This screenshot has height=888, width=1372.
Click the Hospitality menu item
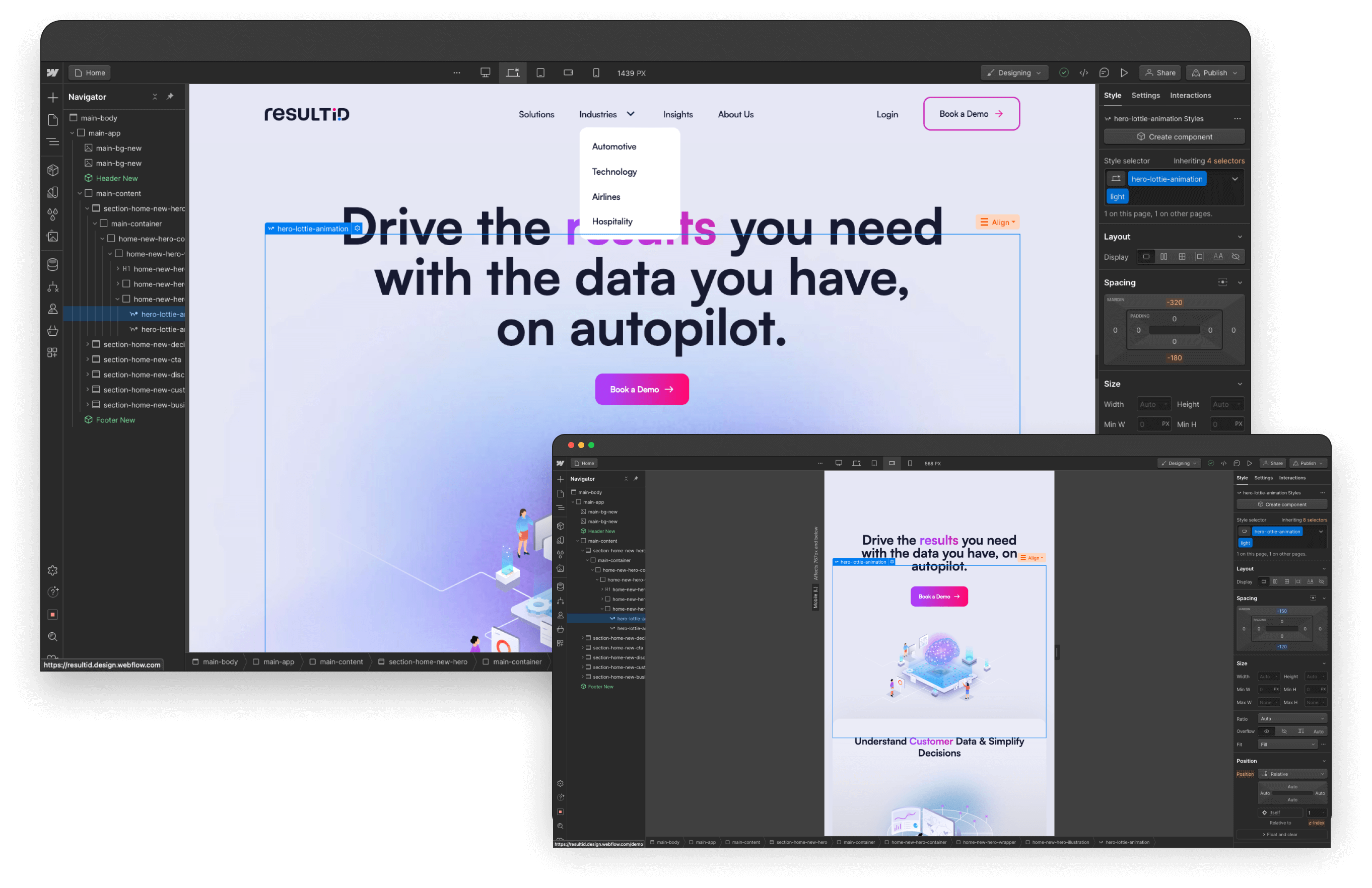click(x=612, y=222)
